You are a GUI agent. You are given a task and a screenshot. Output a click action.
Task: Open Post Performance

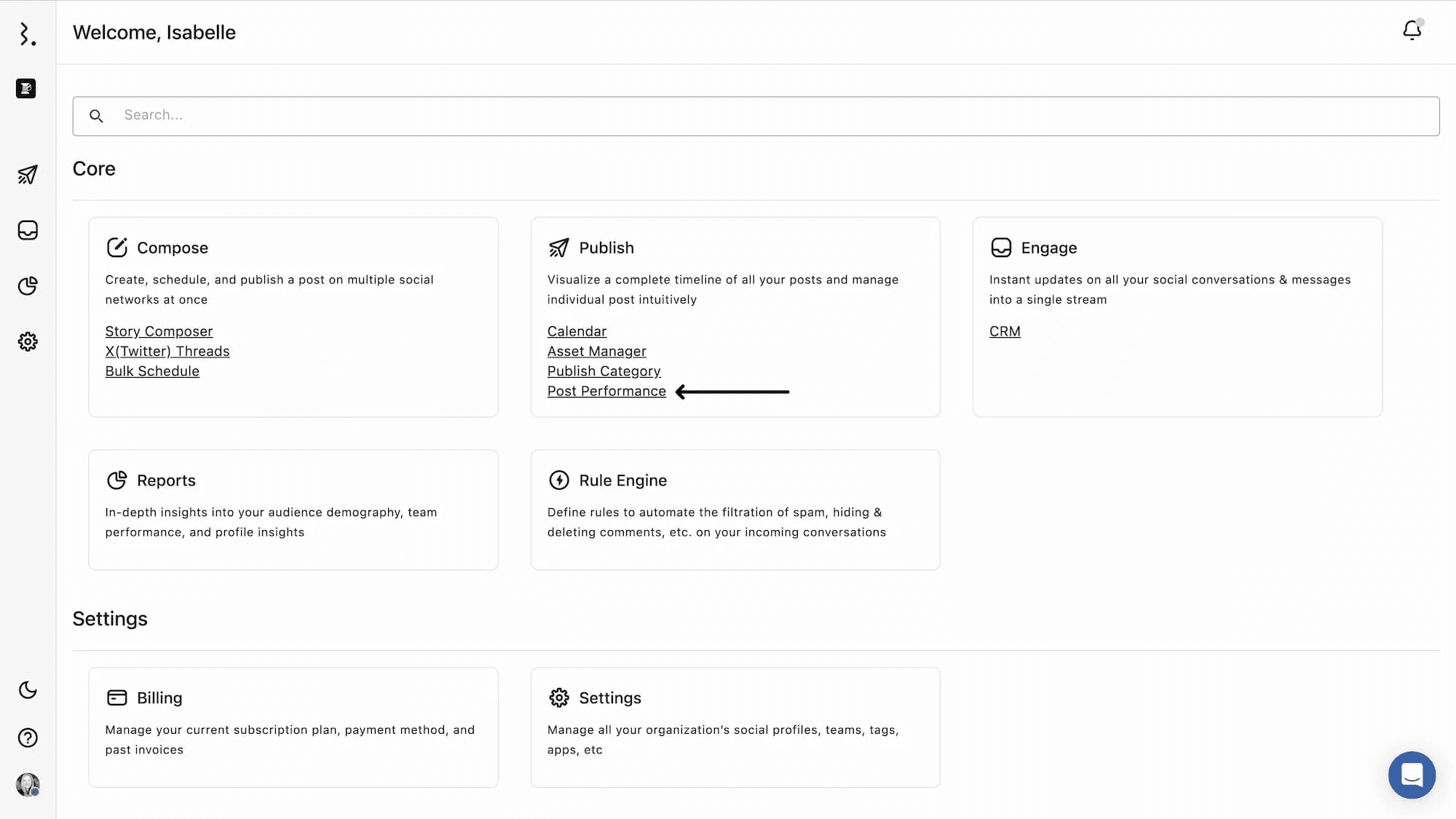[x=606, y=391]
